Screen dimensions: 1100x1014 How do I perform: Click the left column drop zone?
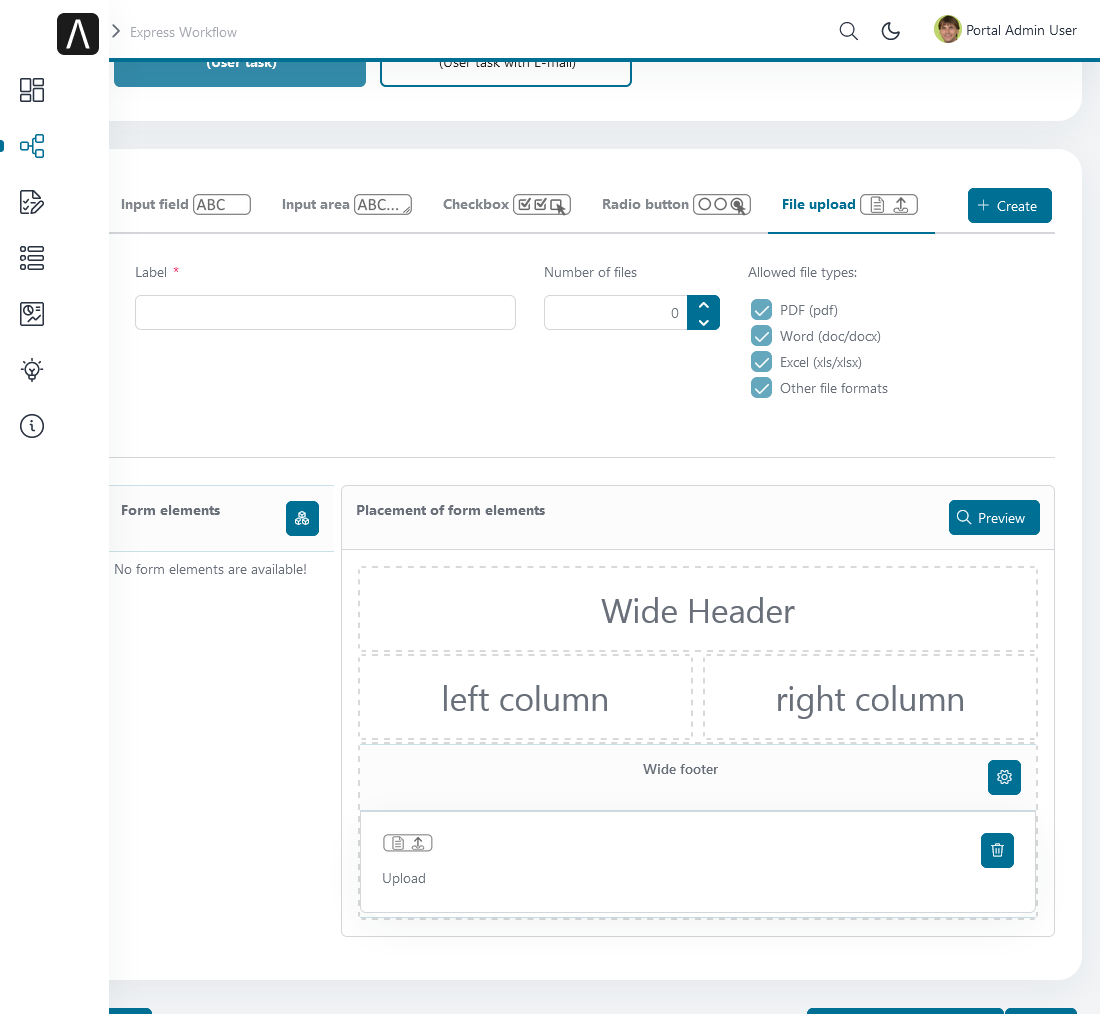525,698
